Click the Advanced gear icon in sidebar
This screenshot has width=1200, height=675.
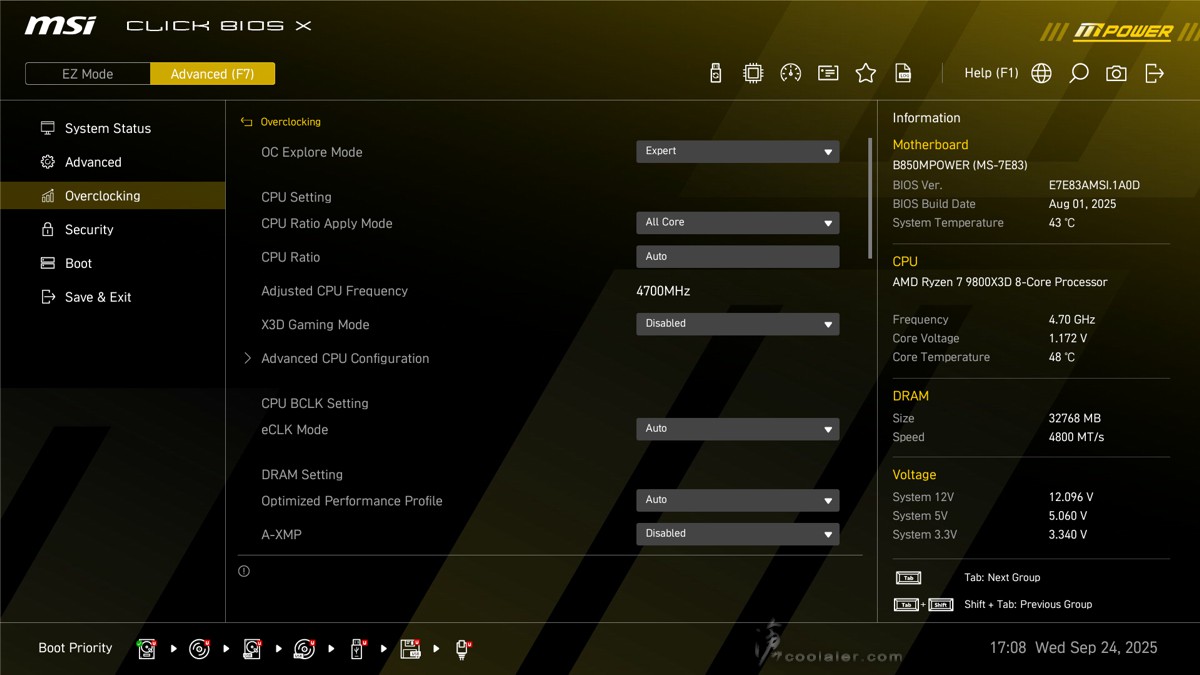47,162
